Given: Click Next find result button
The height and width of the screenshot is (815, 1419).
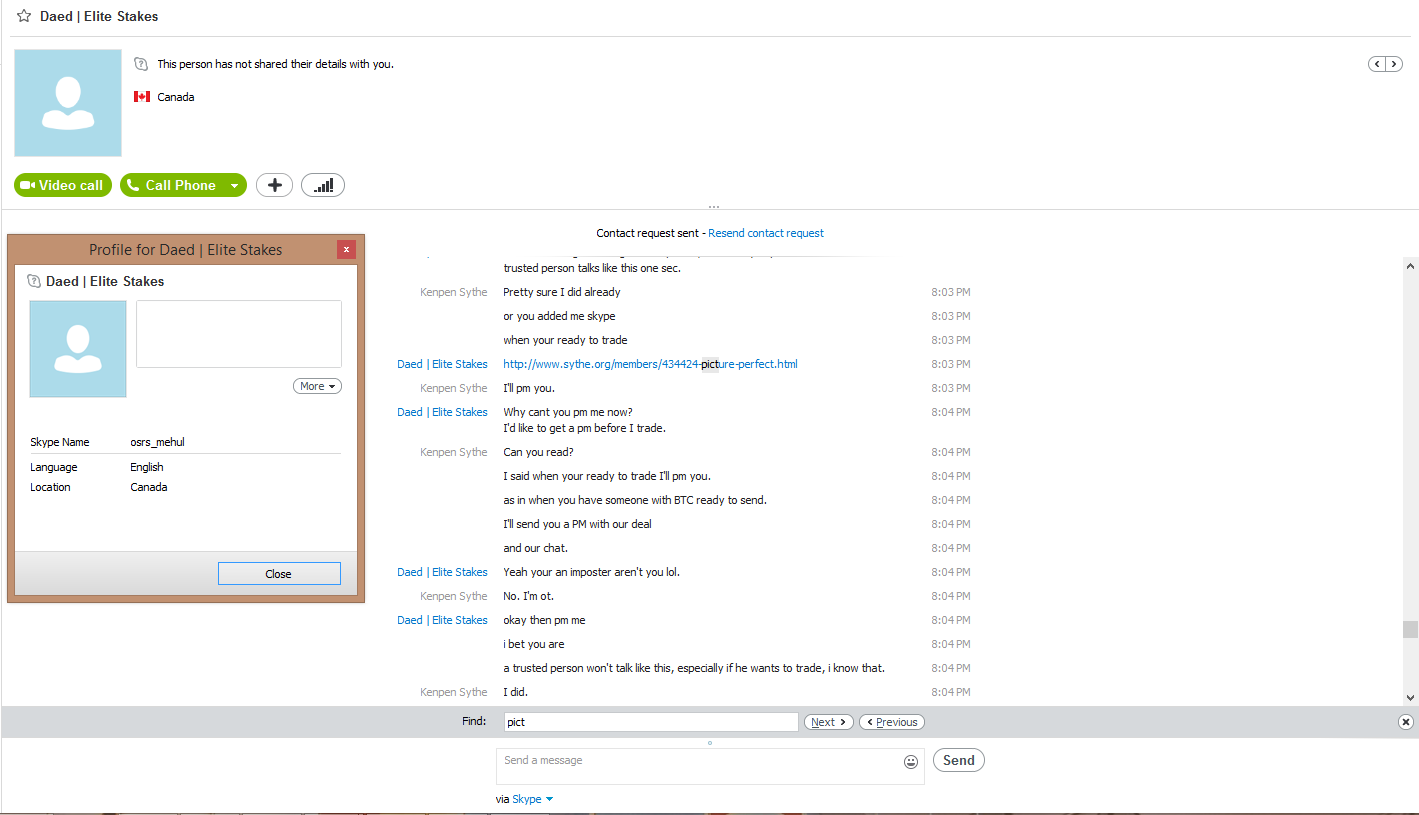Looking at the screenshot, I should 829,722.
